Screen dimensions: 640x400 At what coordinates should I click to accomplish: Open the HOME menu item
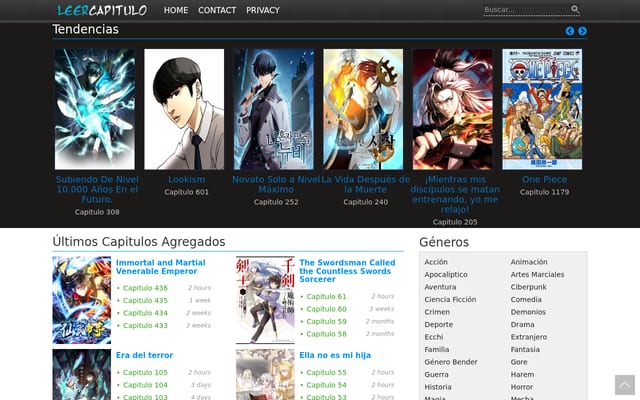(x=176, y=10)
